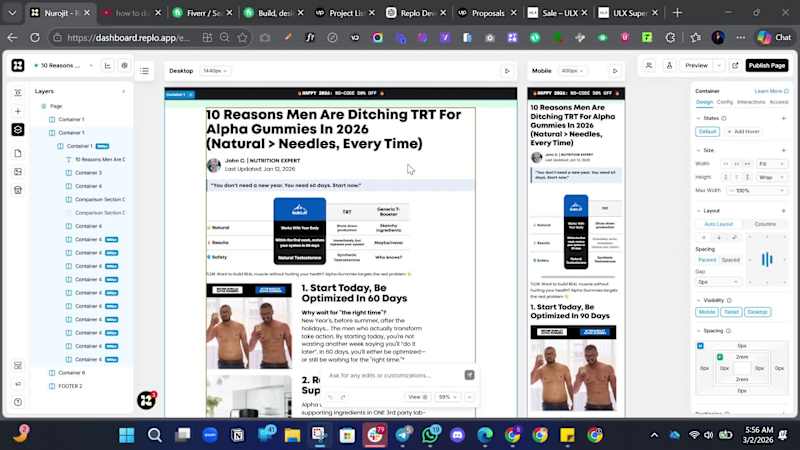Open the page name 10 Reasons dropdown
800x450 pixels.
point(64,65)
